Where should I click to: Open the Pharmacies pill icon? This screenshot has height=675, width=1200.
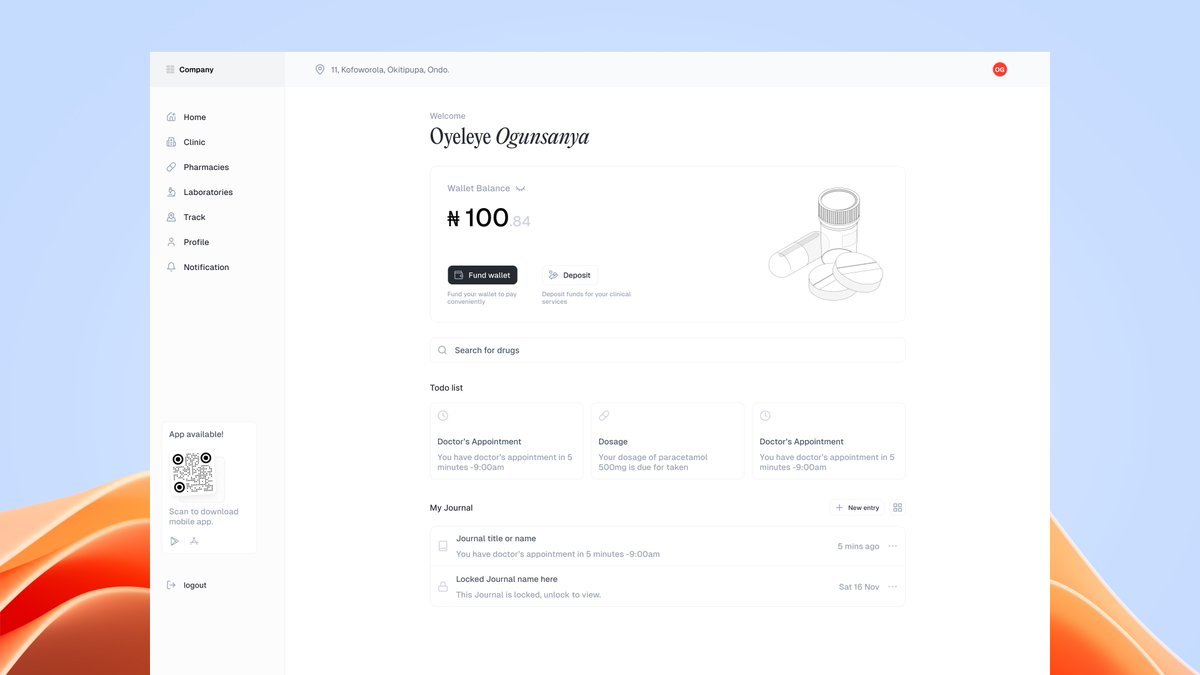171,167
